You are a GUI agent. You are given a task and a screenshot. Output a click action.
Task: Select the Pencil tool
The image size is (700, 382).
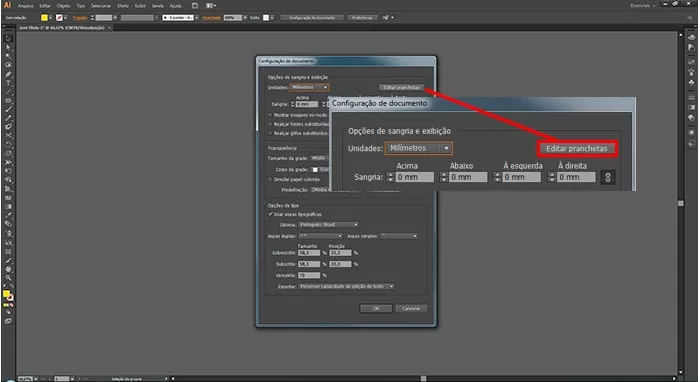pos(8,119)
